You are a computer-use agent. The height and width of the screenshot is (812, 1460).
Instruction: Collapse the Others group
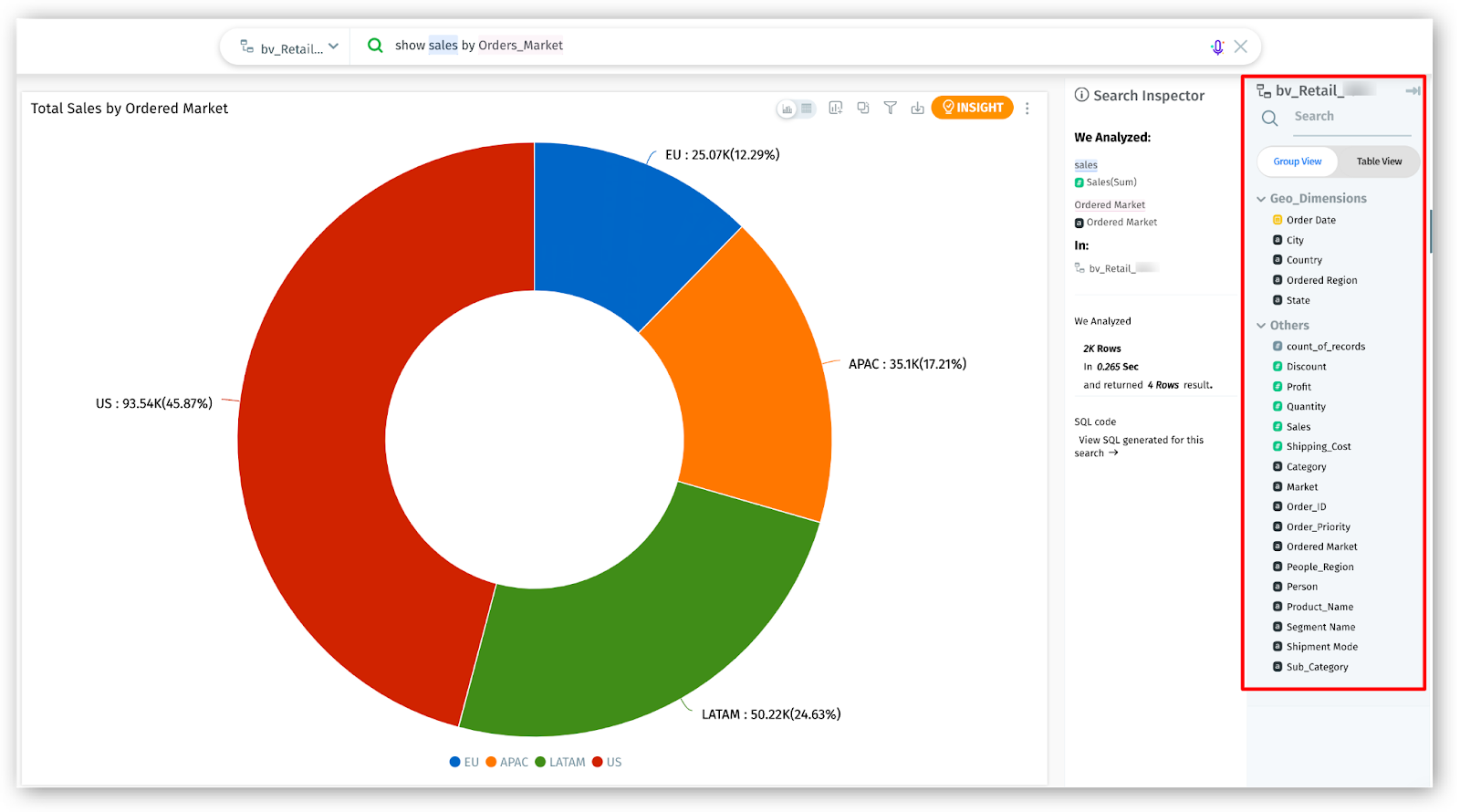tap(1261, 326)
